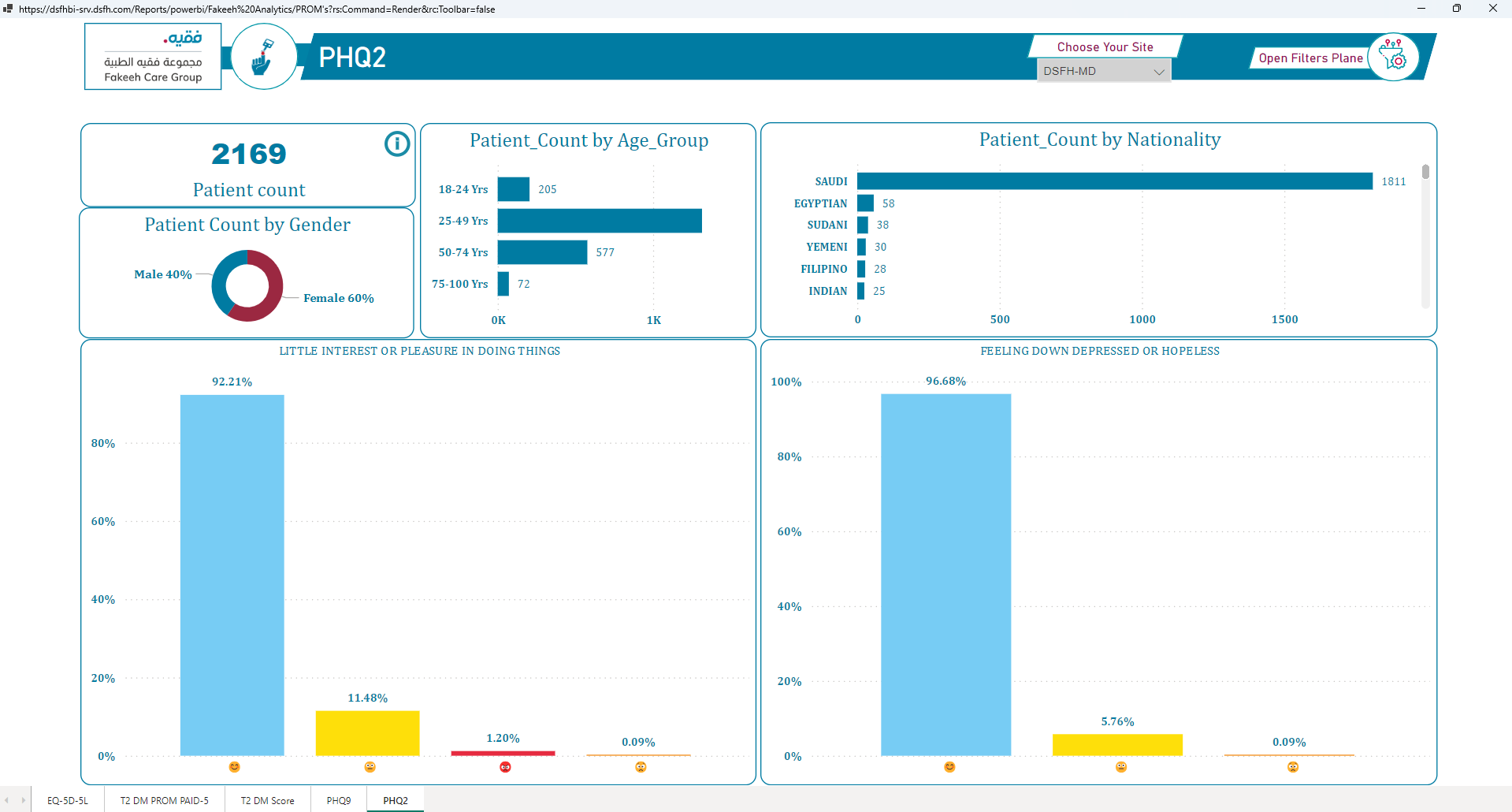Screen dimensions: 1512x812
Task: Click Little Interest or Pleasure chart title
Action: [x=420, y=351]
